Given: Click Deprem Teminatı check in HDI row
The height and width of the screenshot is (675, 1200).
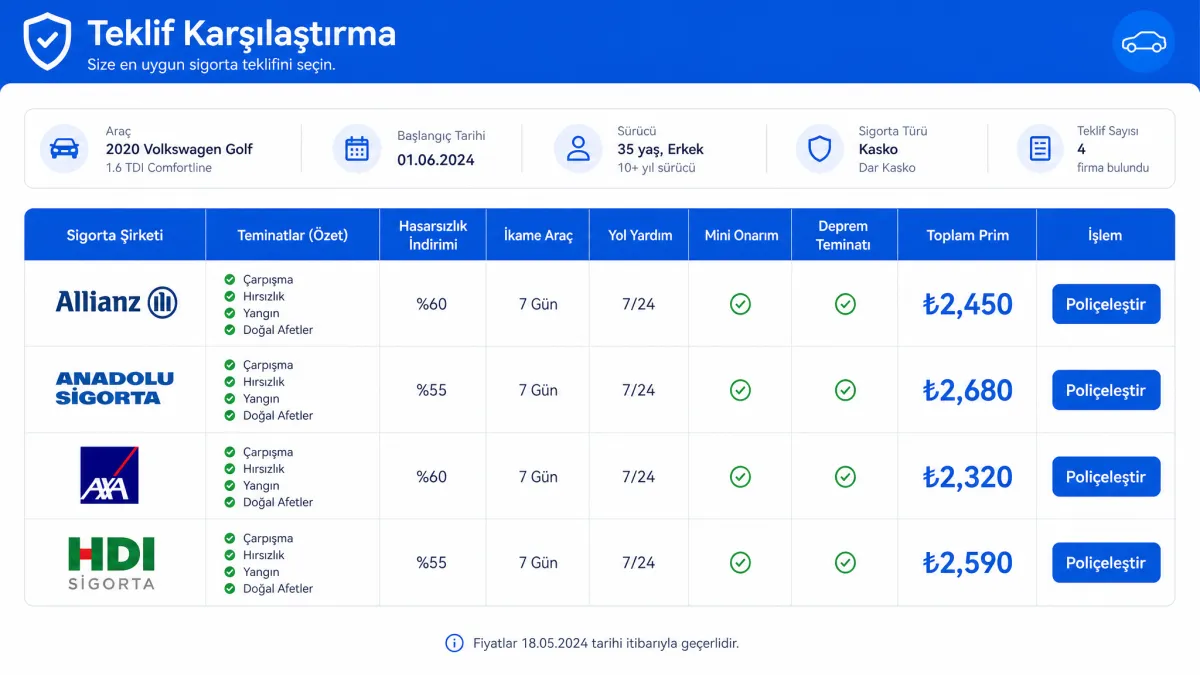Looking at the screenshot, I should pos(845,563).
